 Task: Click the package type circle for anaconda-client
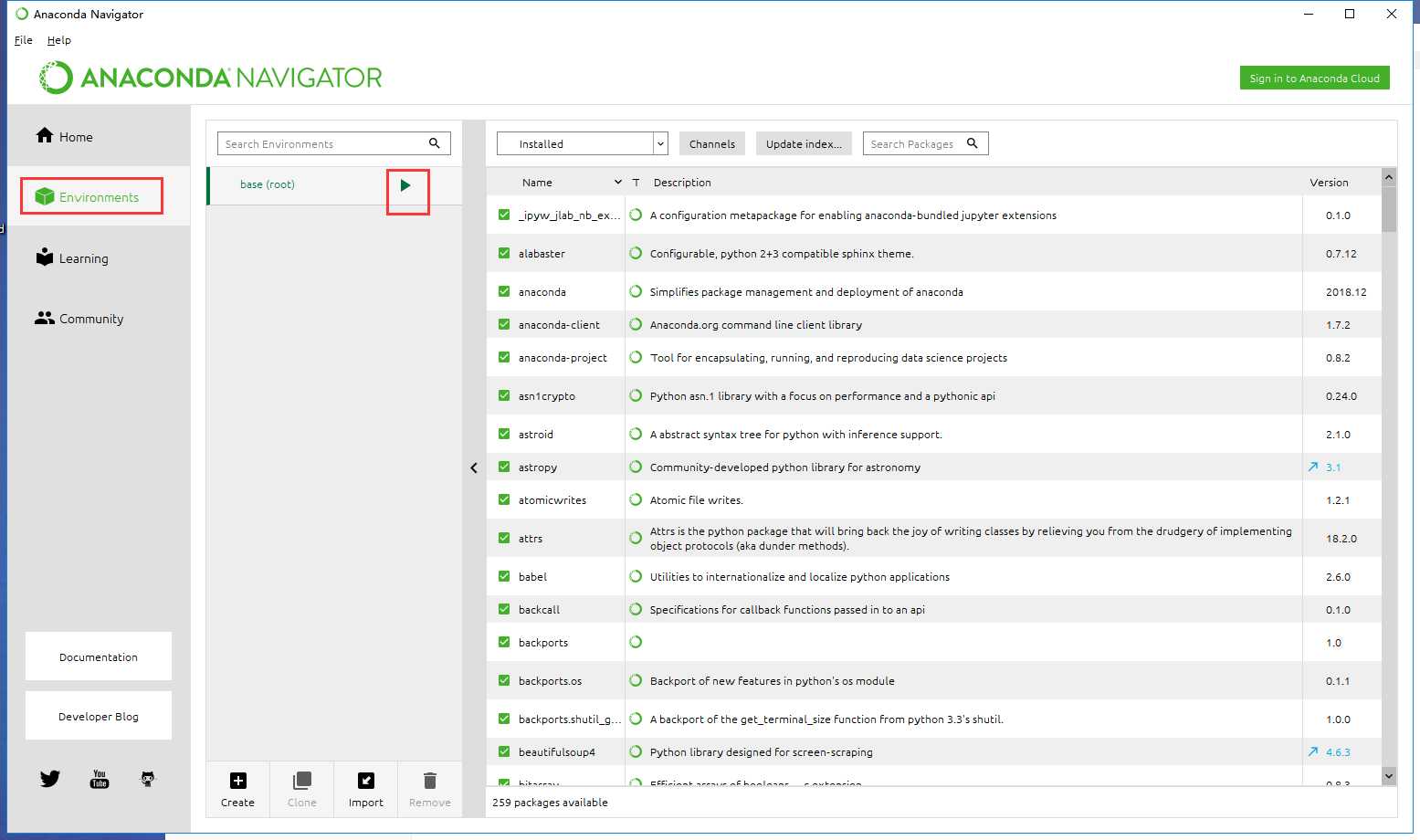[x=636, y=324]
